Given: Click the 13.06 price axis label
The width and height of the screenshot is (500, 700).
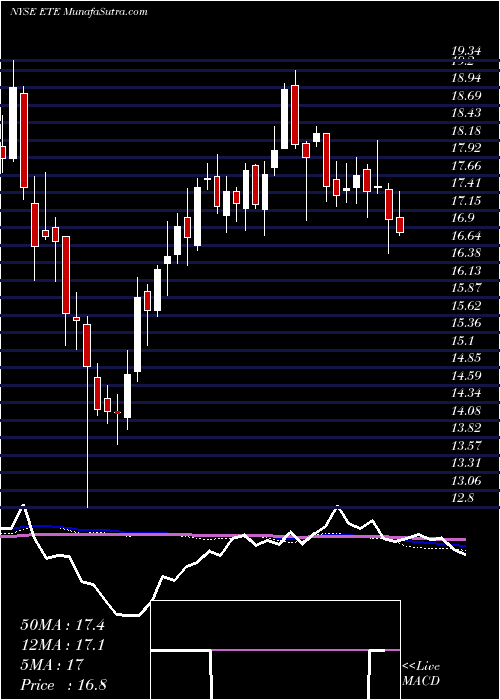Looking at the screenshot, I should pyautogui.click(x=466, y=481).
